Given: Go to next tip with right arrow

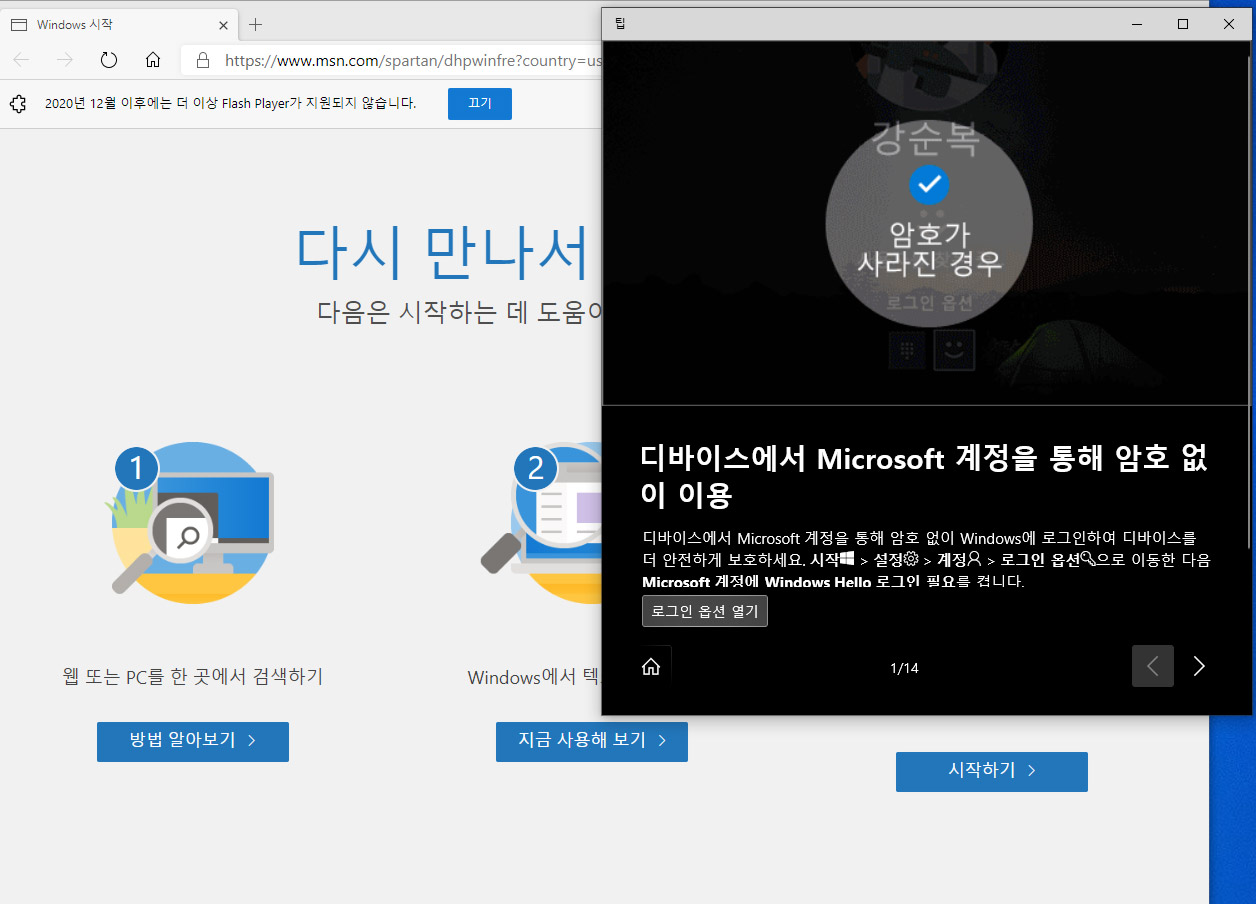Looking at the screenshot, I should (1199, 666).
